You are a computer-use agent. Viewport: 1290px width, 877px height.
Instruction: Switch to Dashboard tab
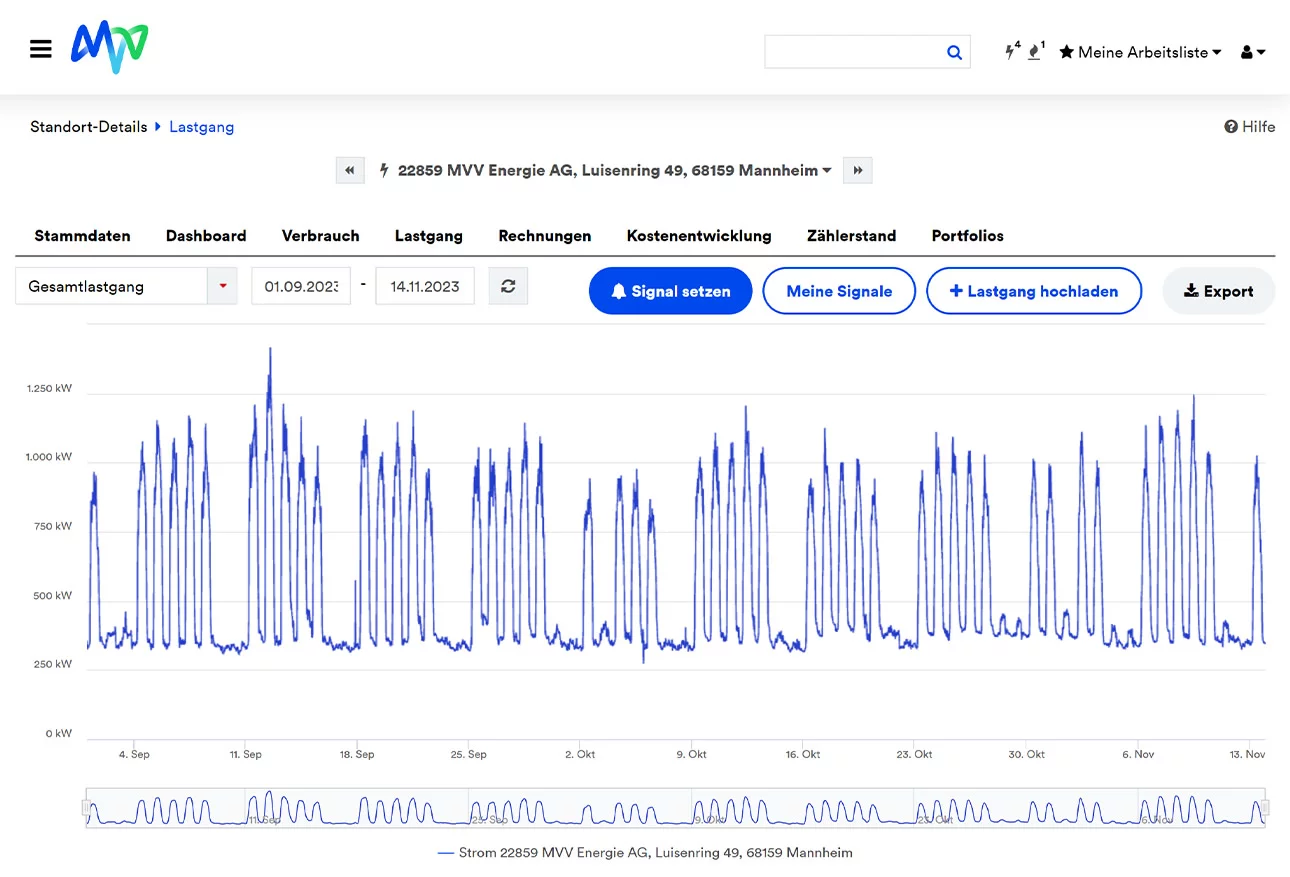[206, 236]
